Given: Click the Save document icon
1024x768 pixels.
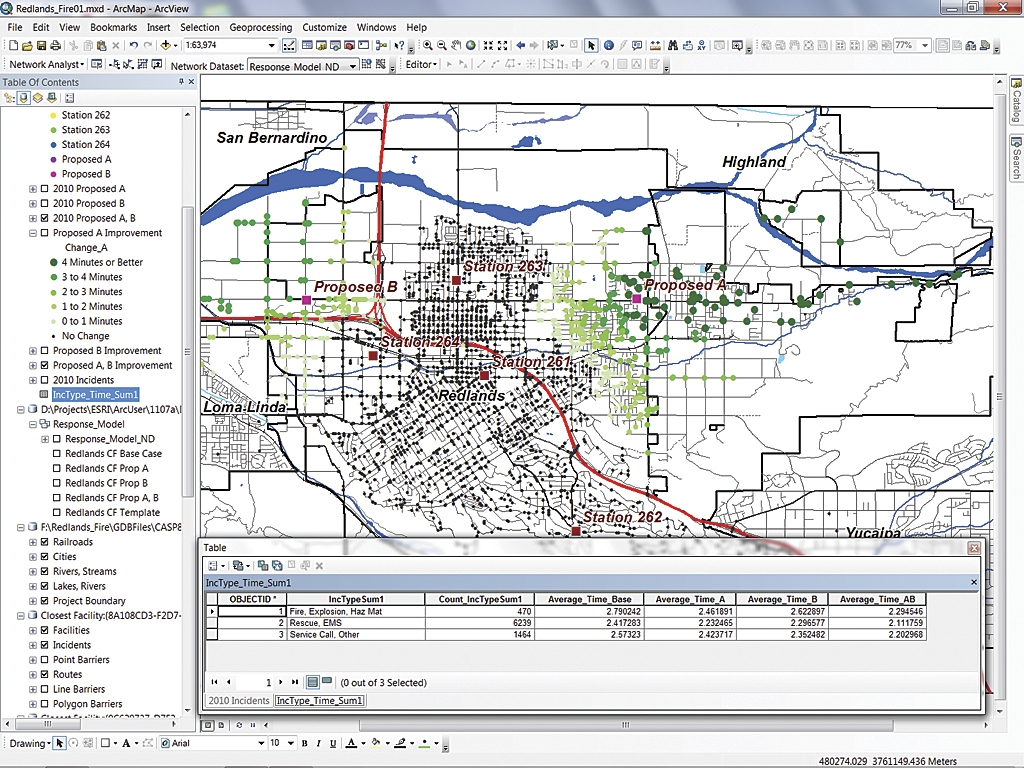Looking at the screenshot, I should point(41,46).
